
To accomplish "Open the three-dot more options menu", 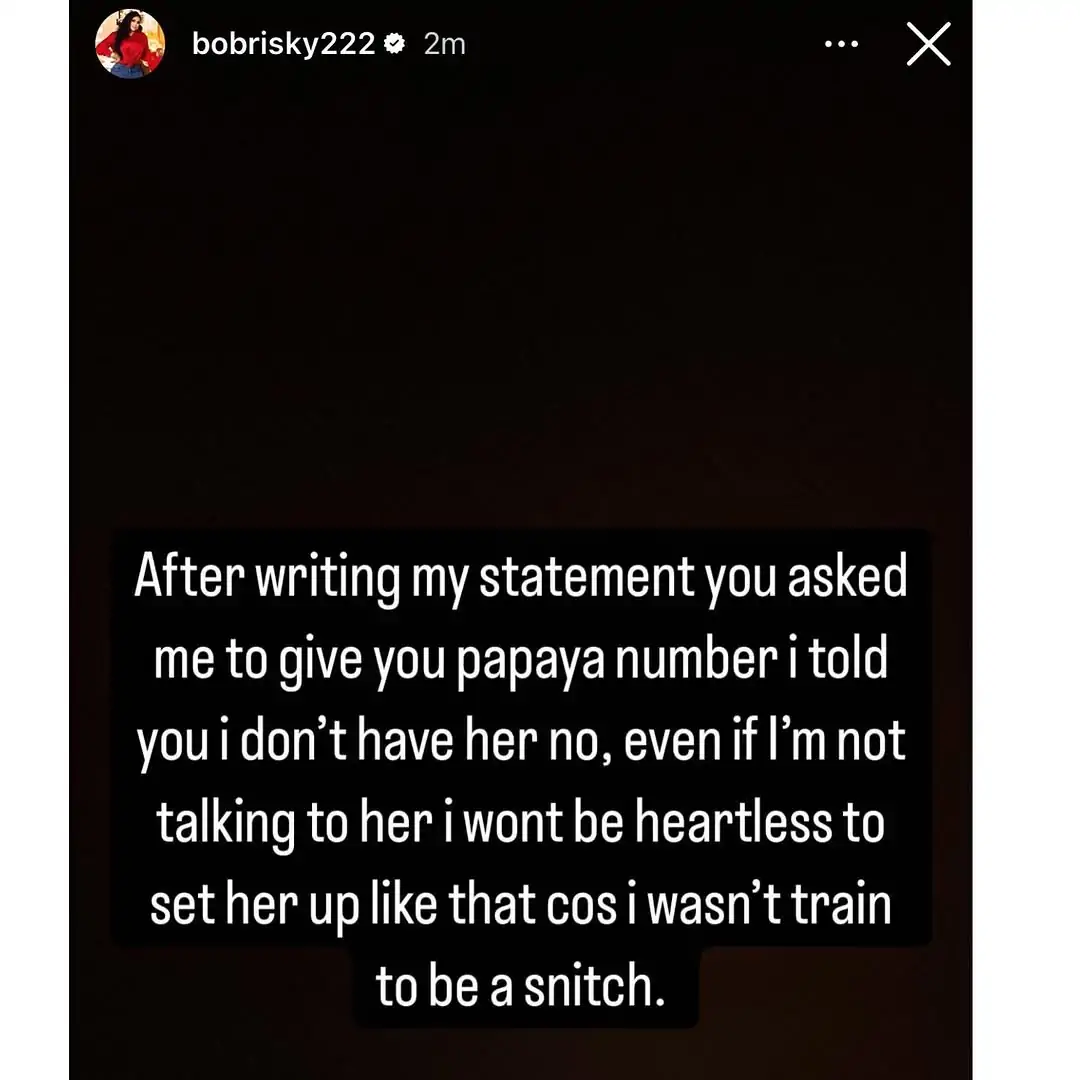I will 841,44.
